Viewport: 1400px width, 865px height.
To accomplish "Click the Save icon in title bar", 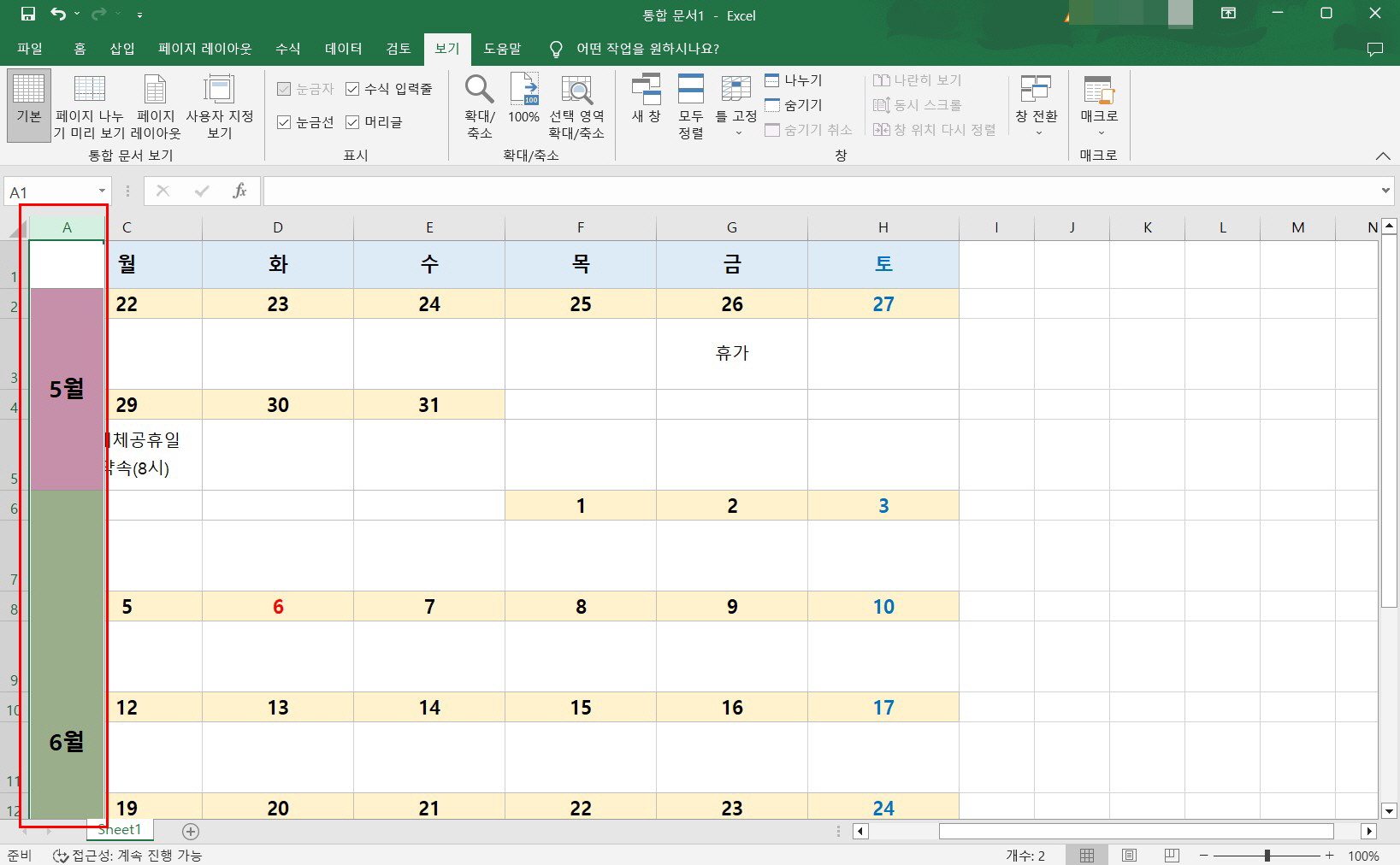I will tap(28, 15).
